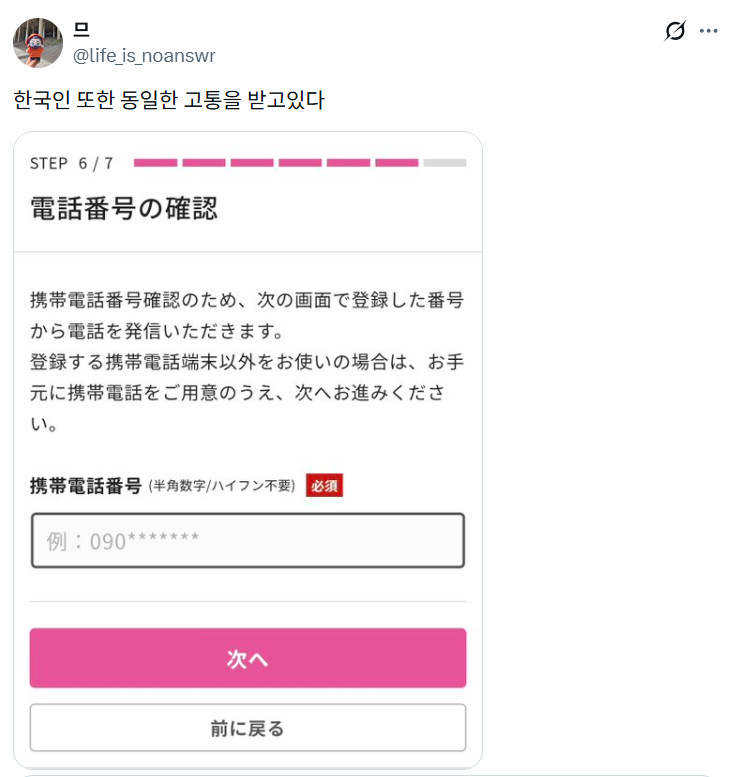Viewport: 738px width, 777px height.
Task: Click the 電話番号の確認 heading
Action: (123, 208)
